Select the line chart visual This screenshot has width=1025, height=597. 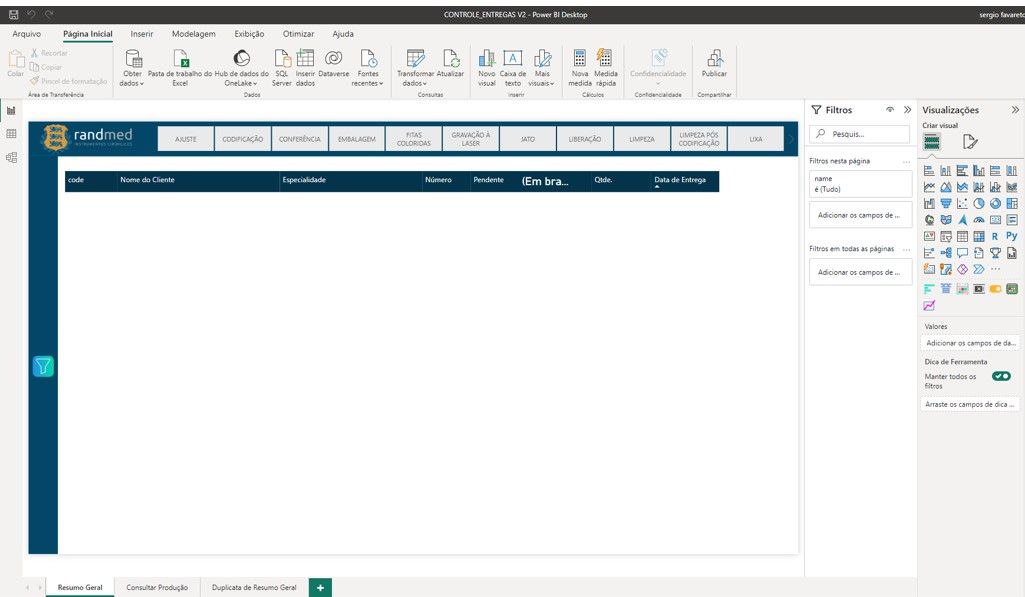tap(929, 187)
